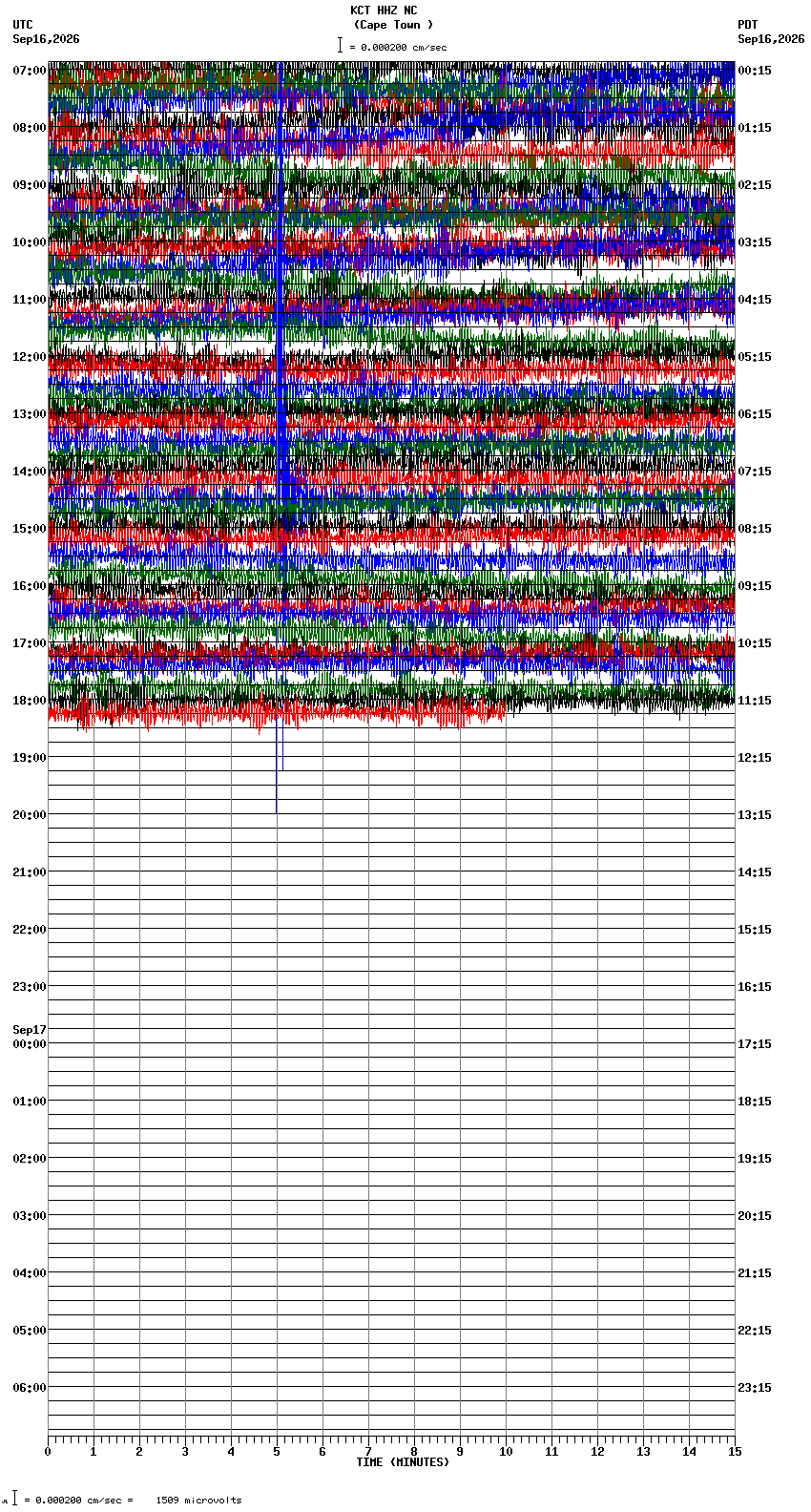811x1512 pixels.
Task: Click the top scale text 0.000200 cm/sec
Action: [404, 47]
